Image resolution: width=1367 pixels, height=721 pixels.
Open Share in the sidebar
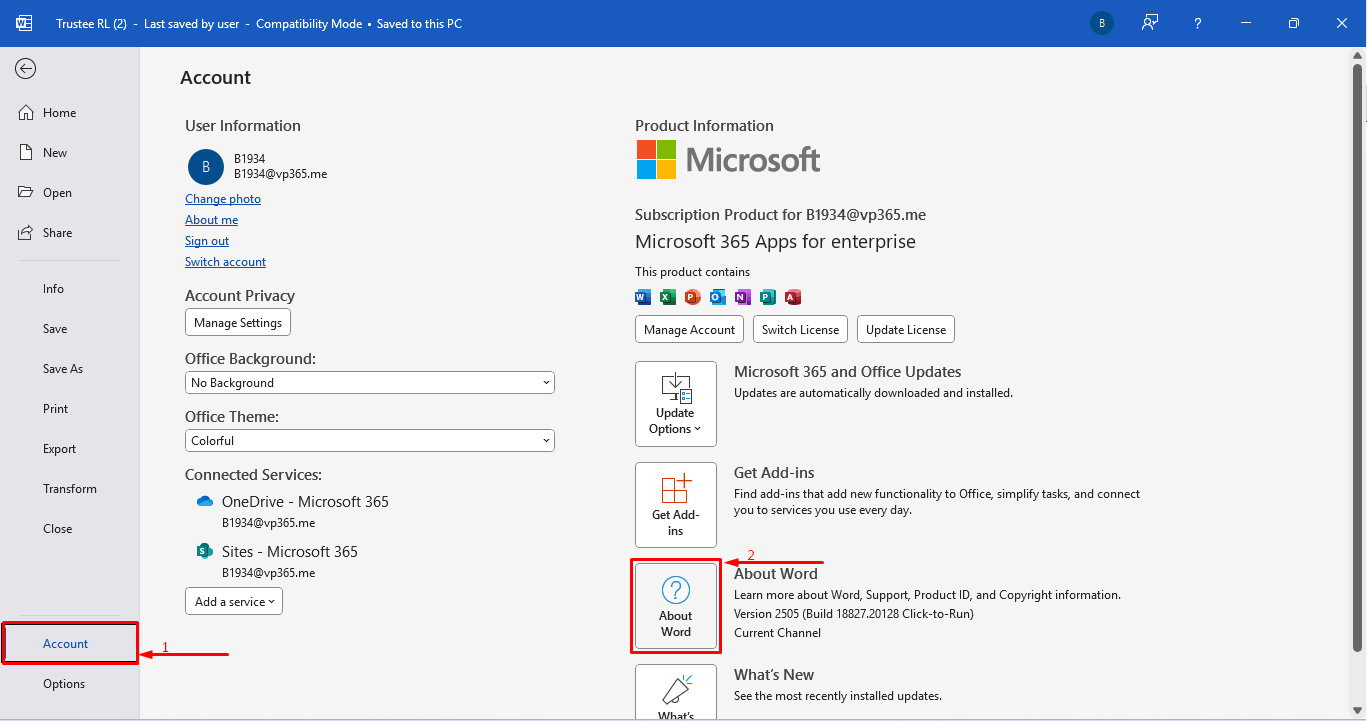[x=70, y=233]
